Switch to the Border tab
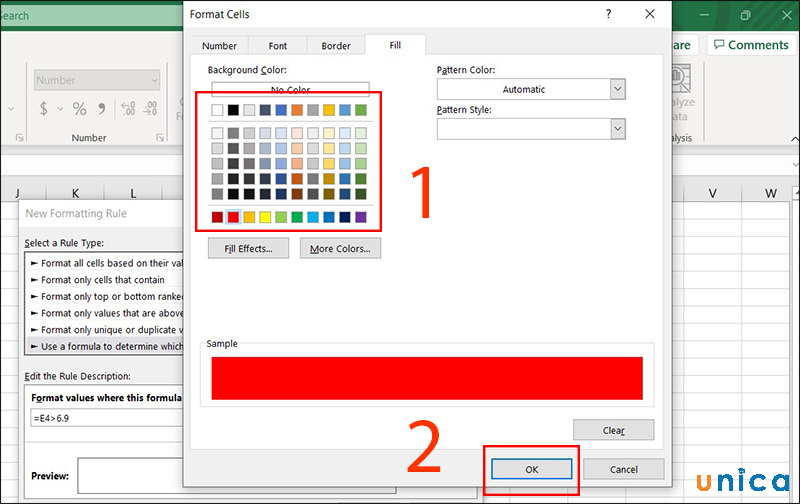 [336, 46]
